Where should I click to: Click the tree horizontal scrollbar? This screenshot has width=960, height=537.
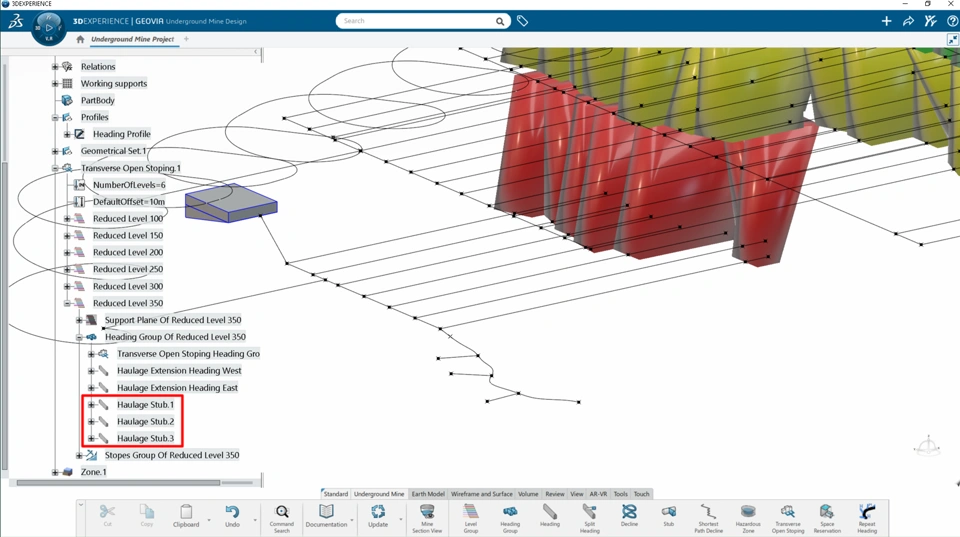(x=118, y=483)
